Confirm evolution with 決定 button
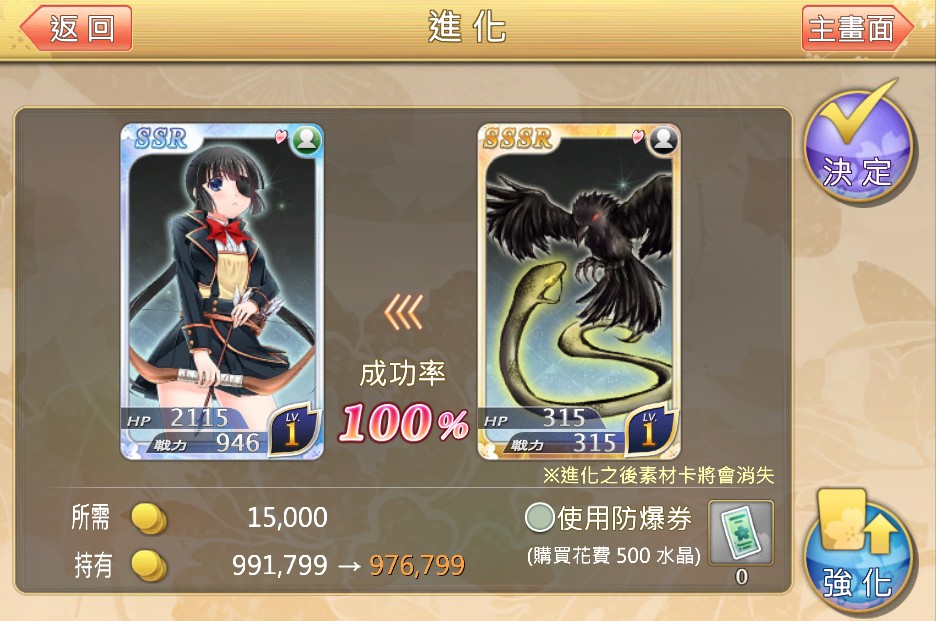The image size is (936, 621). click(x=857, y=143)
